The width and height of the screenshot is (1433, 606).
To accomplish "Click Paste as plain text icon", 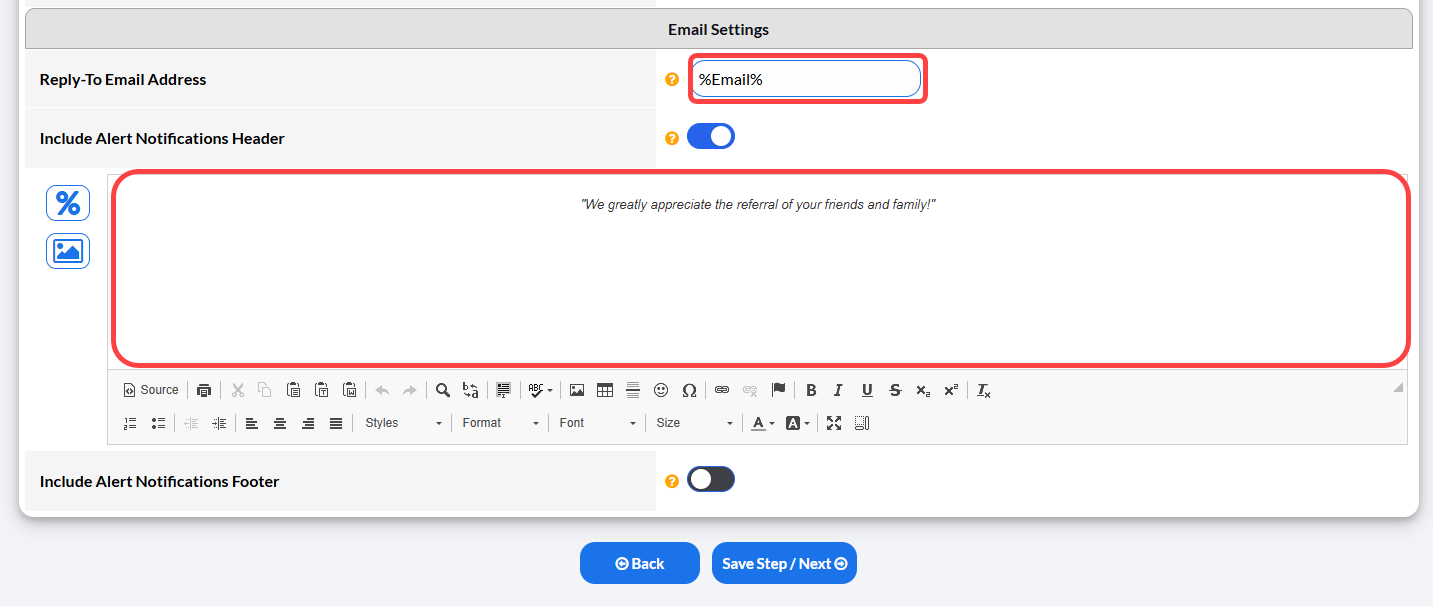I will point(322,390).
